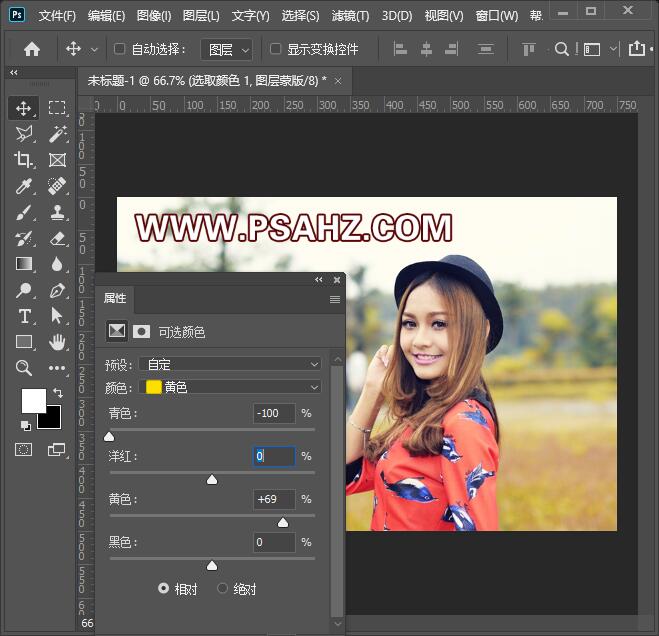Open the 编辑(E) menu
Viewport: 659px width, 636px height.
tap(106, 16)
